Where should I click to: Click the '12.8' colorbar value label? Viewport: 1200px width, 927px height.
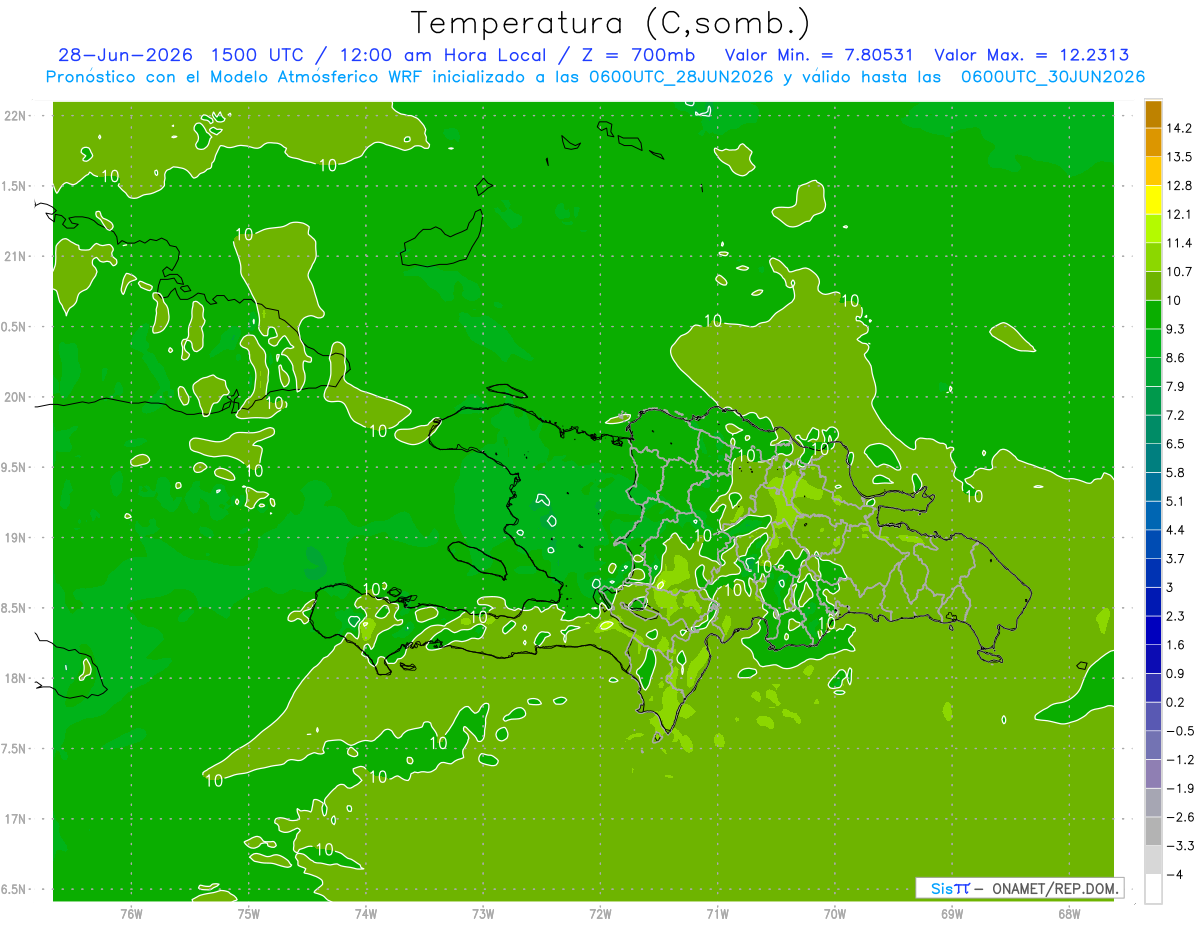[x=1180, y=186]
